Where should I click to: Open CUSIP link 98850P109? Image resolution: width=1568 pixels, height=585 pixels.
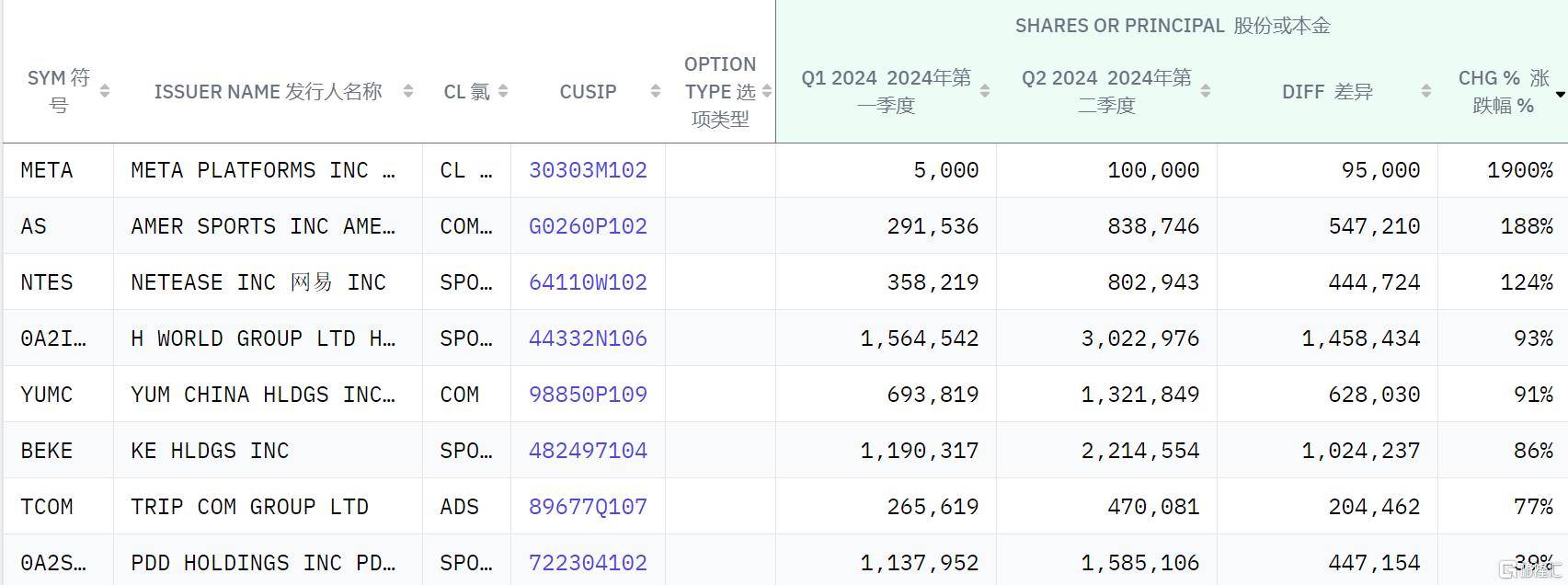point(588,395)
